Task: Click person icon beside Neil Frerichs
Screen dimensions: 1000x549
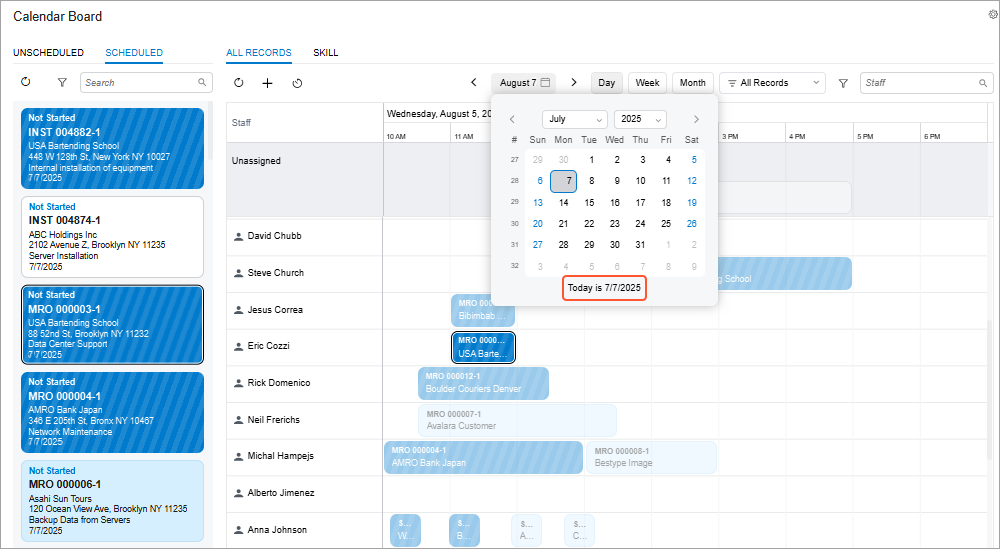Action: 239,420
